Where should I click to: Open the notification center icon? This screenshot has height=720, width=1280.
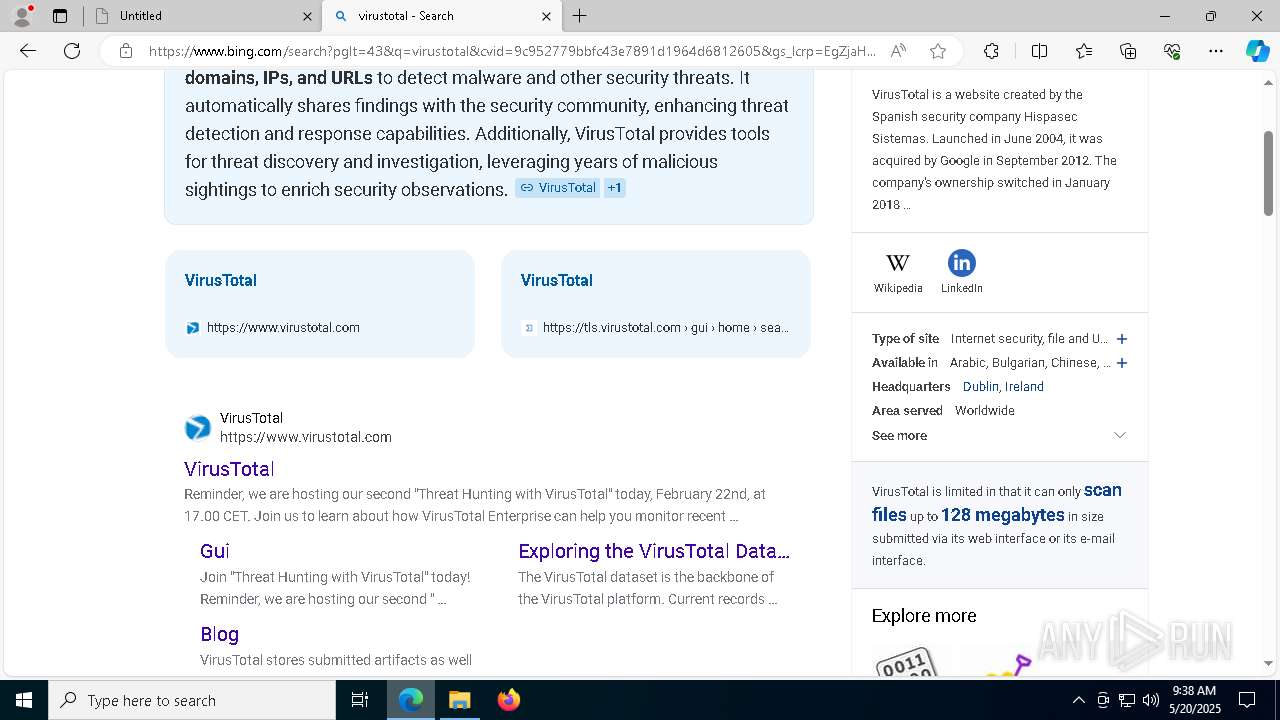point(1247,700)
